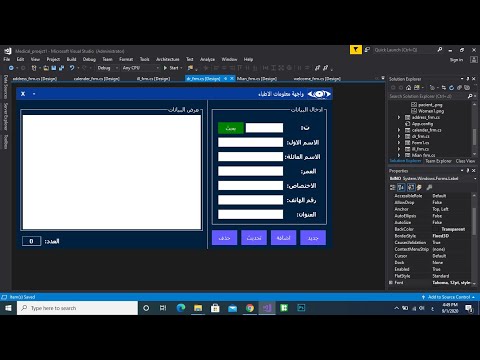Screen dimensions: 480x360
Task: Click the Home icon in Solution Explorer
Action: 408,88
